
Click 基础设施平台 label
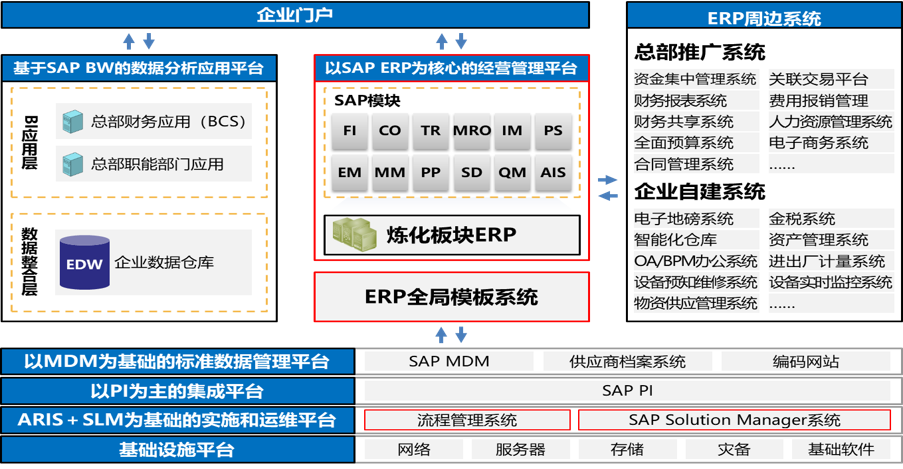point(177,449)
